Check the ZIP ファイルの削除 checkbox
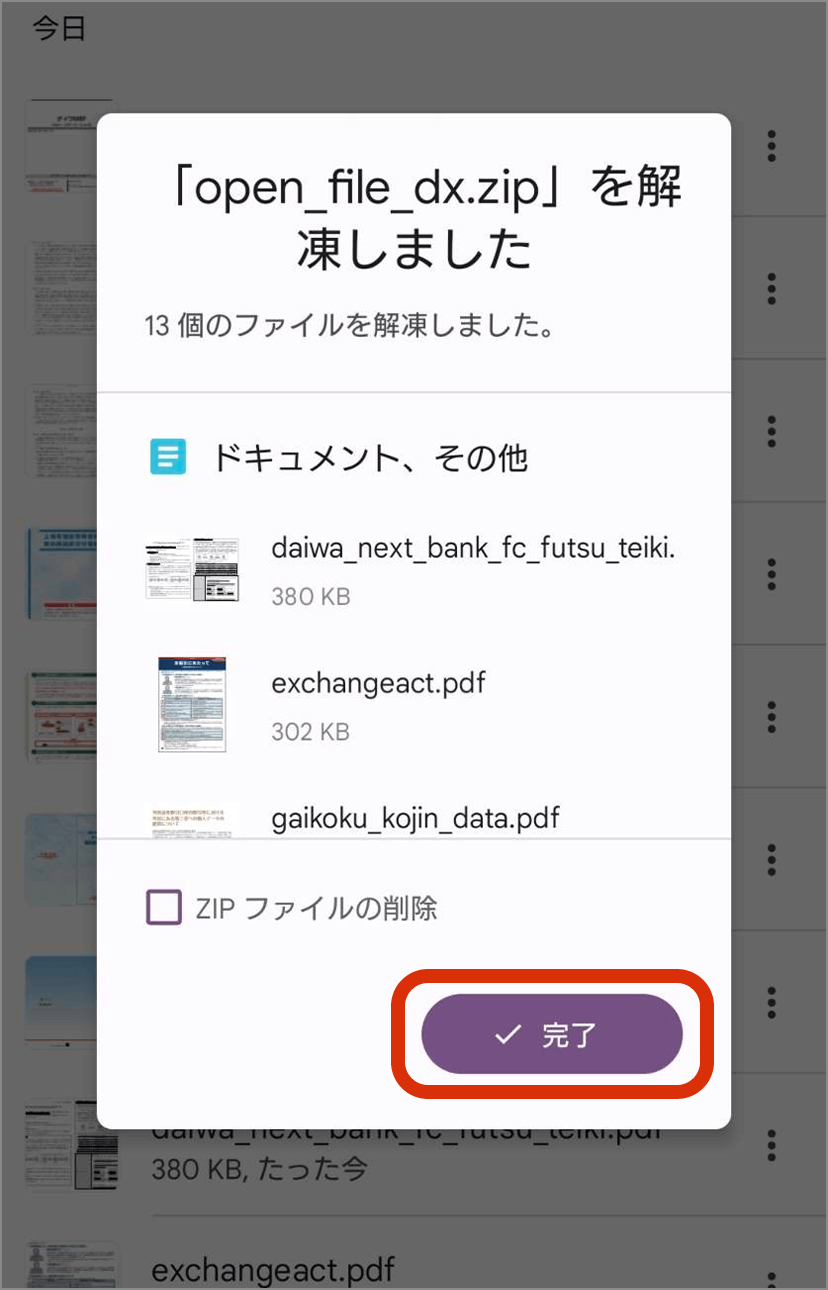 click(164, 908)
